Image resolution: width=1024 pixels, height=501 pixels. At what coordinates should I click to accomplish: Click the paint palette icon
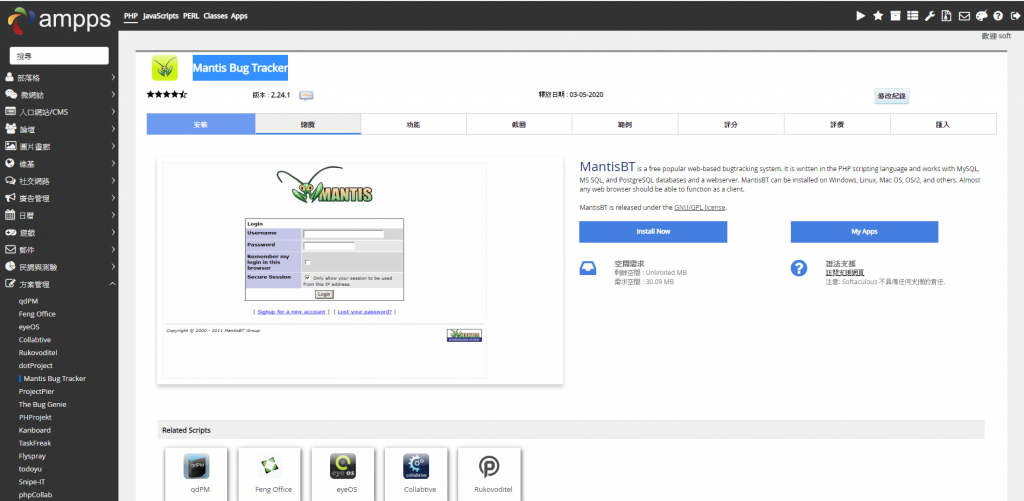(982, 16)
